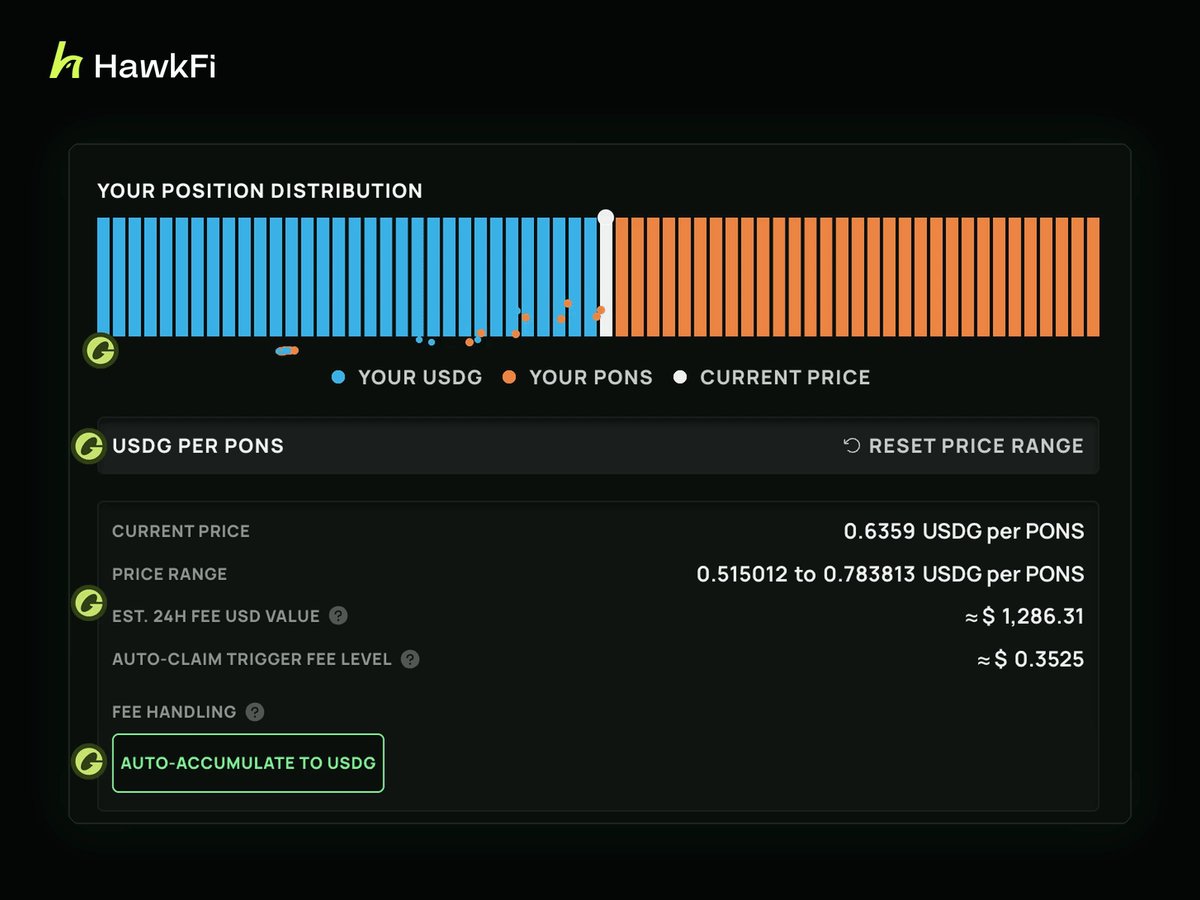The width and height of the screenshot is (1200, 900).
Task: Click the green marker next to USDG PER PONS
Action: [90, 446]
